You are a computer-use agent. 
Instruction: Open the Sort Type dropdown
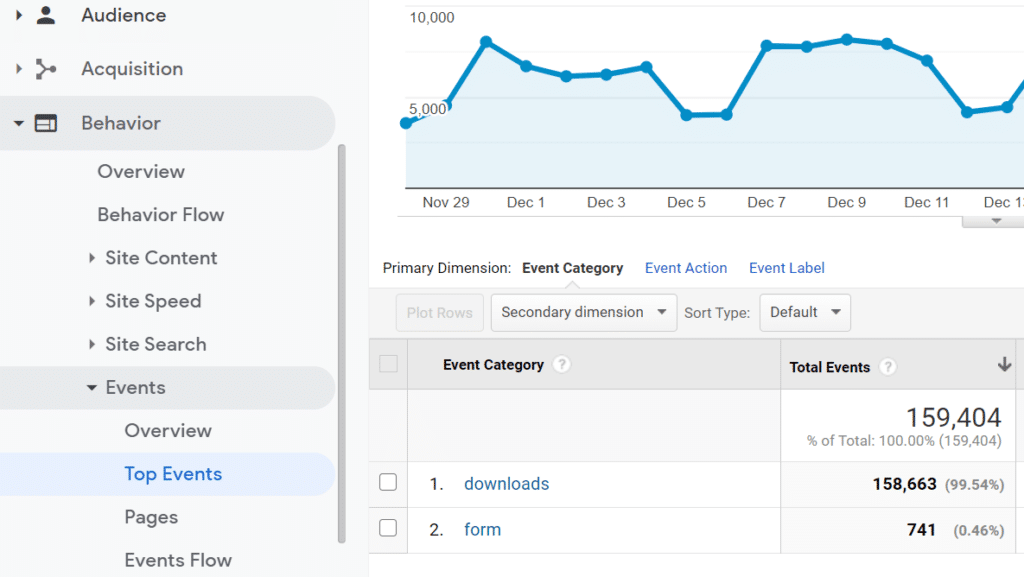point(805,312)
